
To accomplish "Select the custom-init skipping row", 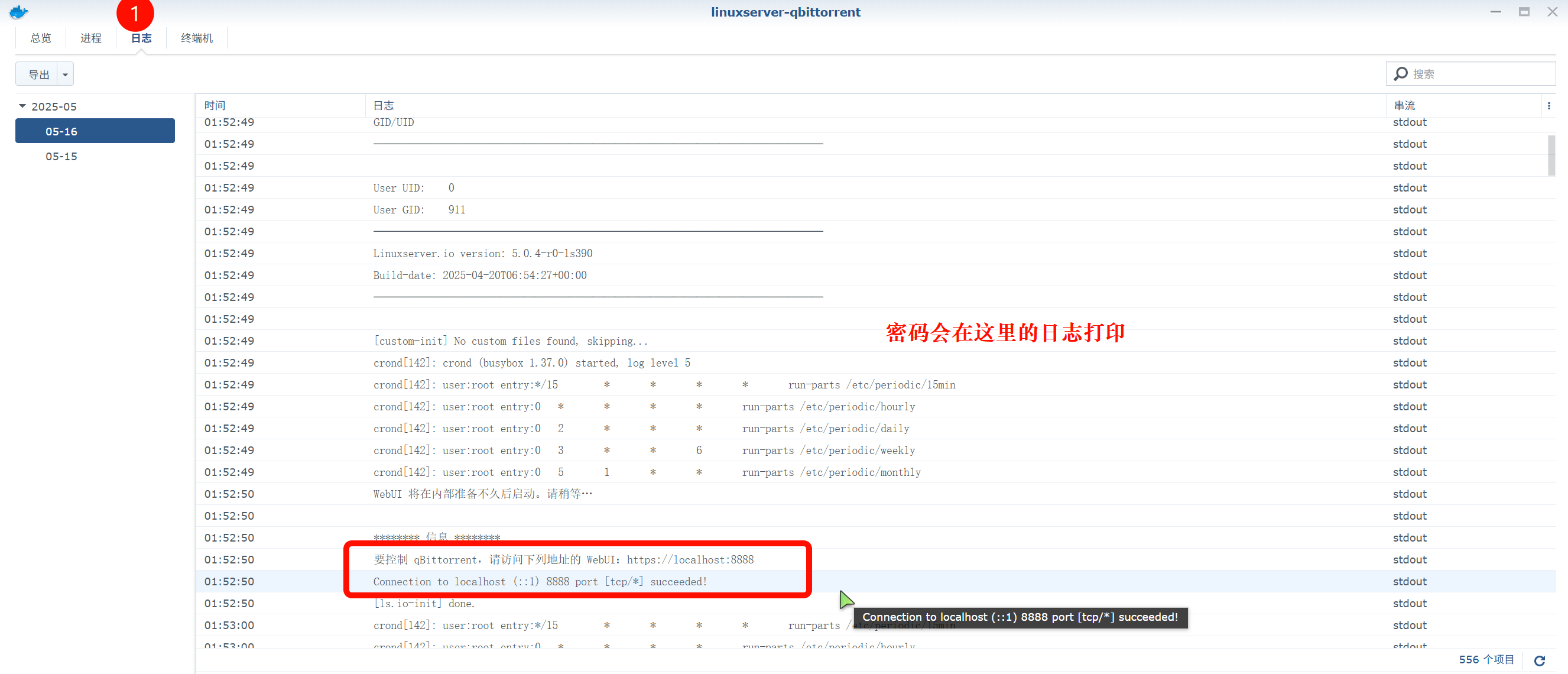I will click(875, 341).
